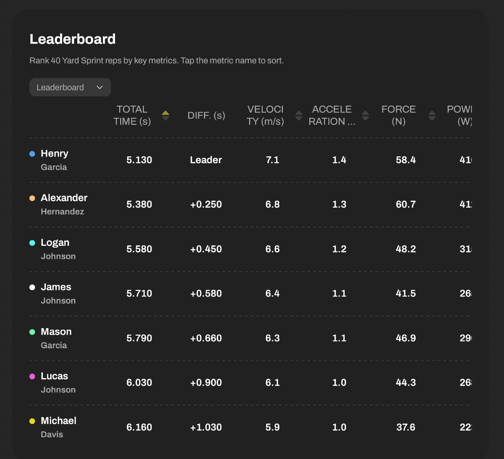Click force value 48.2

tap(406, 249)
